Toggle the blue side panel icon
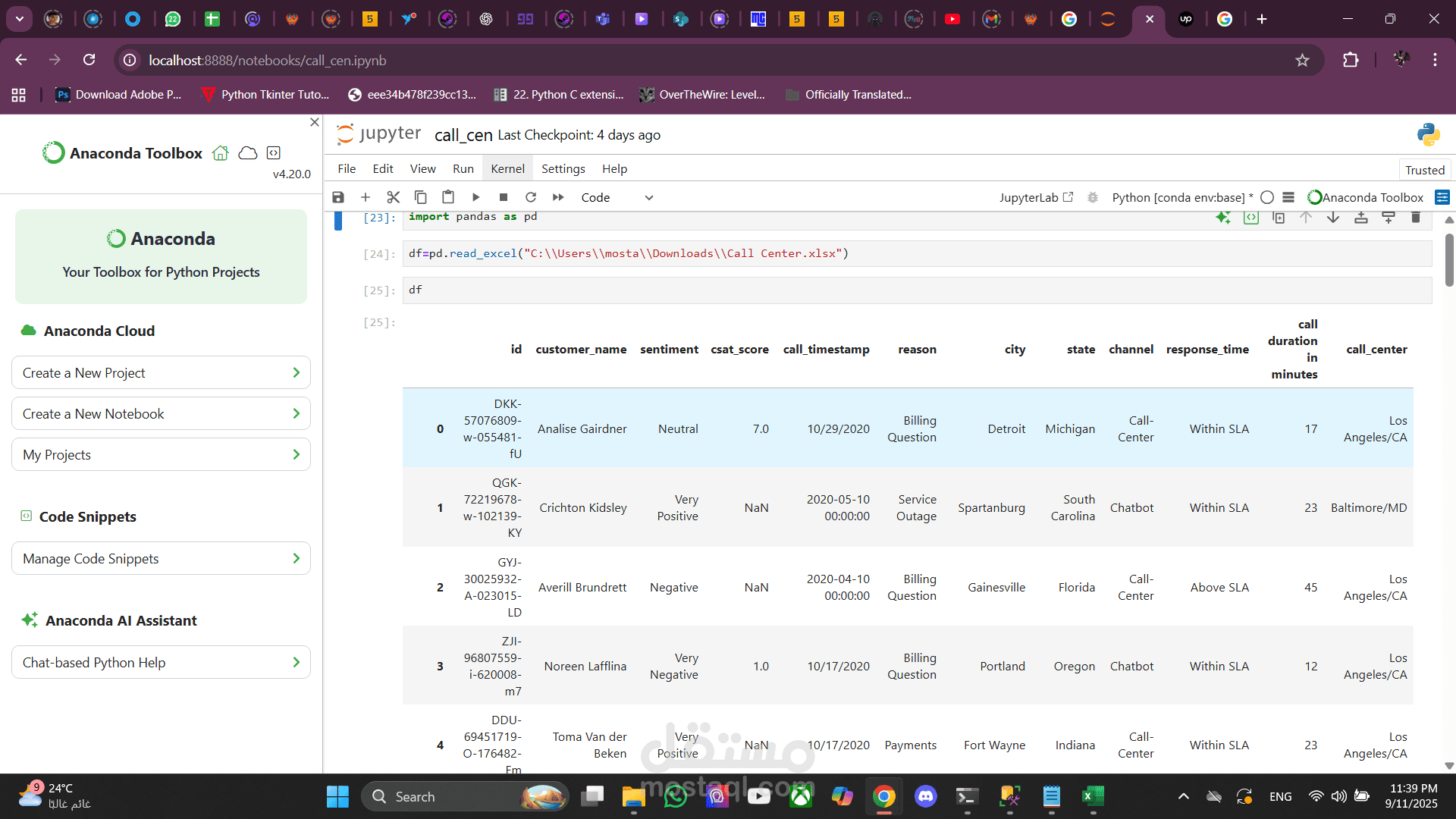The width and height of the screenshot is (1456, 819). click(x=1442, y=197)
